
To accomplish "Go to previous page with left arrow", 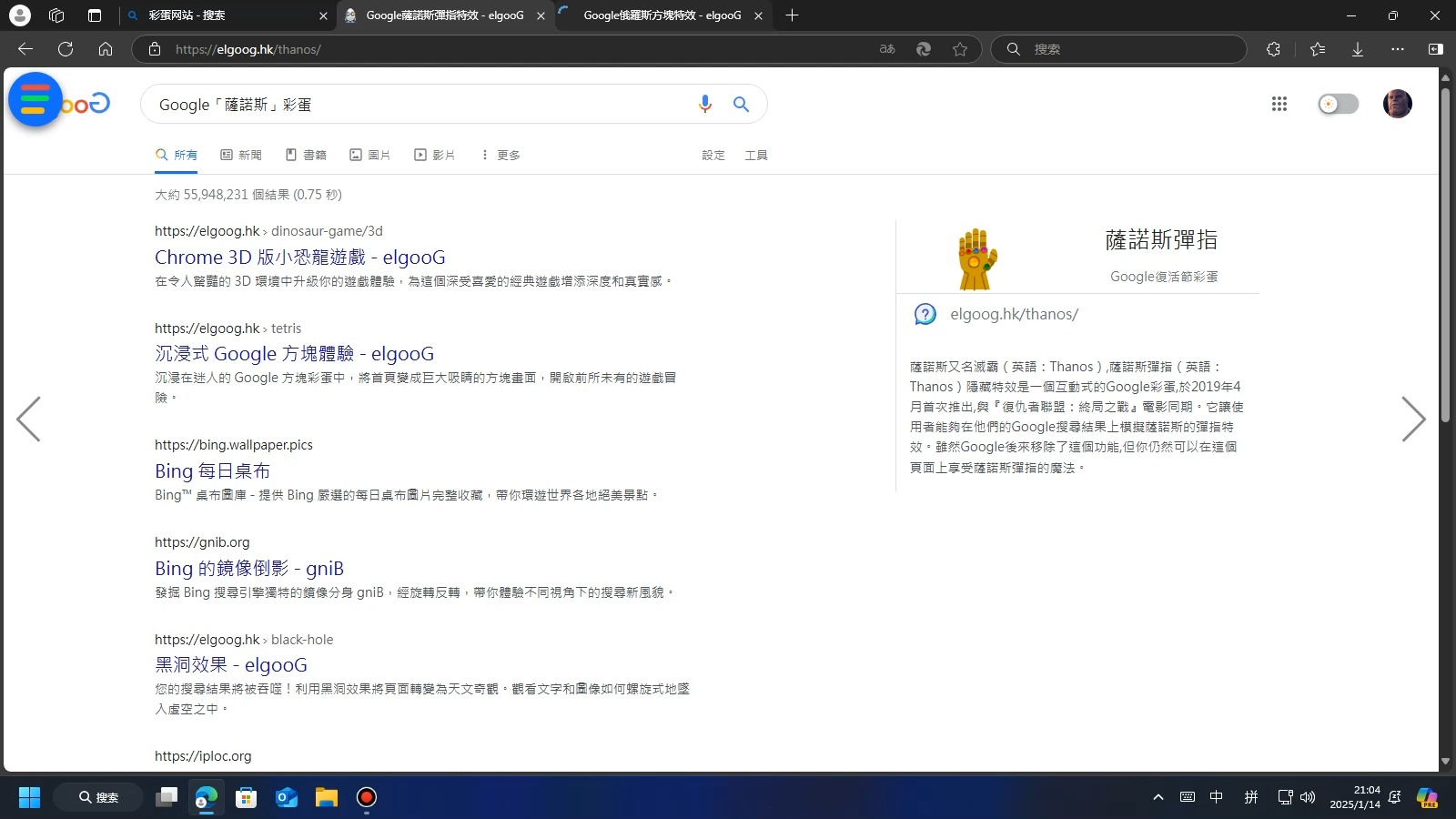I will click(x=28, y=420).
